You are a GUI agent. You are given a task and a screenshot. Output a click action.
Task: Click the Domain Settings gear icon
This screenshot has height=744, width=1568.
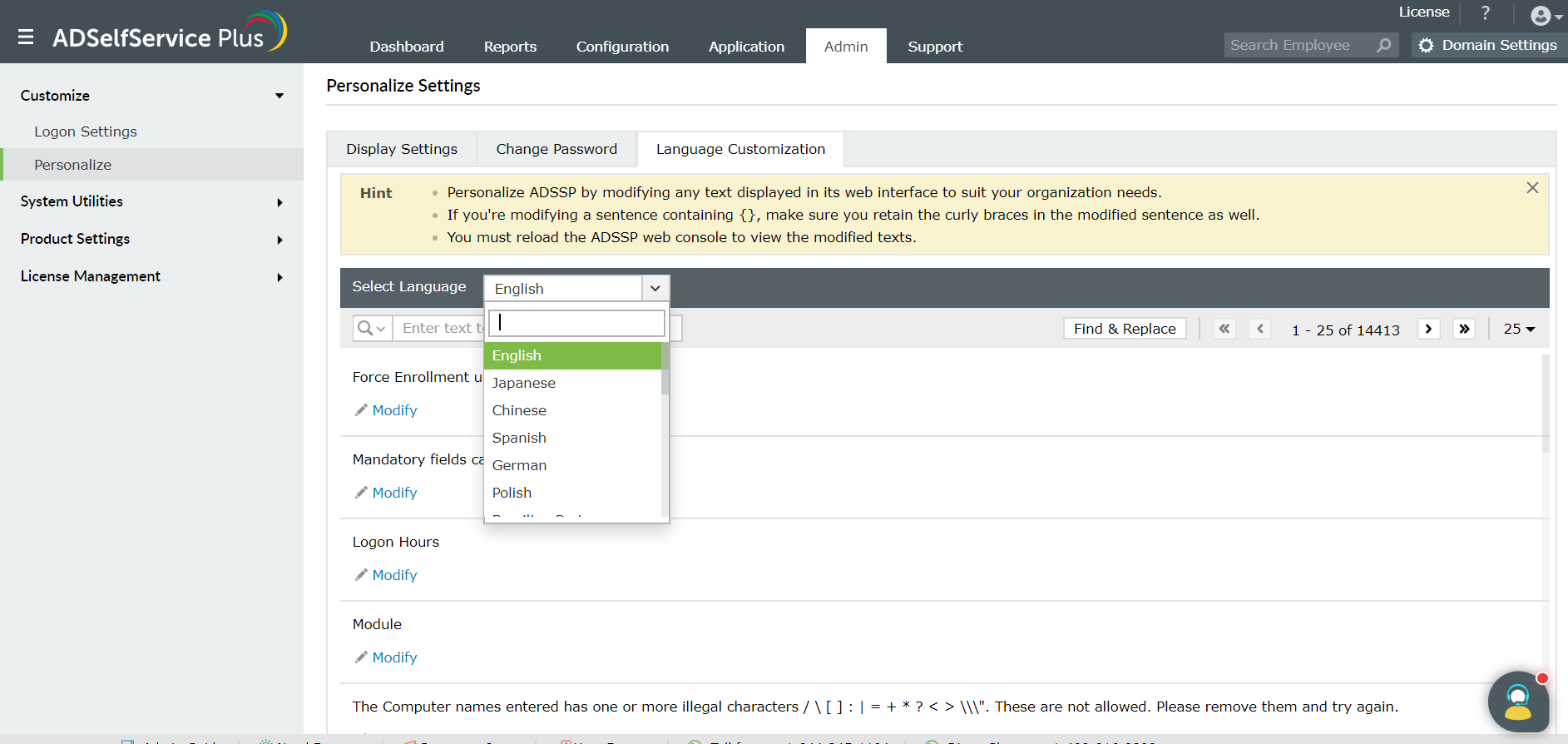pyautogui.click(x=1426, y=46)
